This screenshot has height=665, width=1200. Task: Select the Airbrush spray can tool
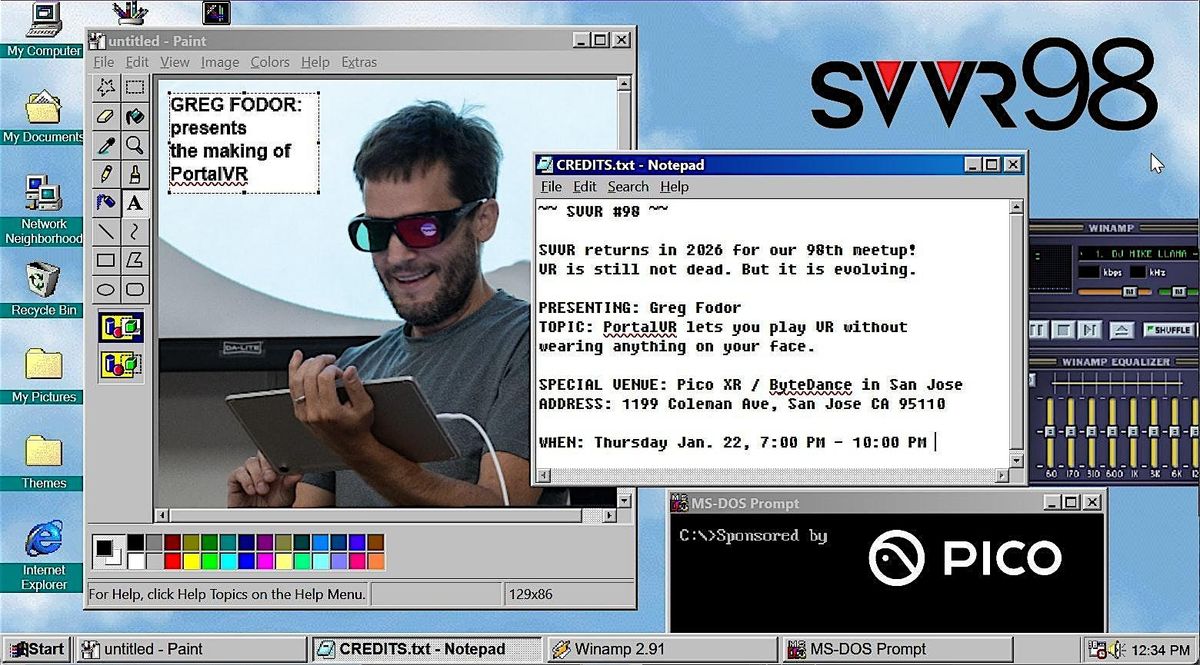point(105,203)
